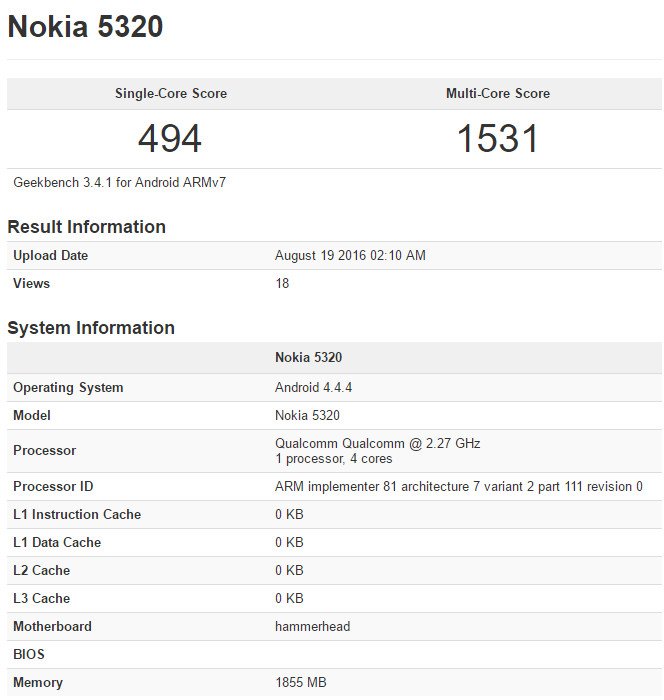Click the L1 Instruction Cache row label
Viewport: 664px width, 700px height.
point(77,515)
